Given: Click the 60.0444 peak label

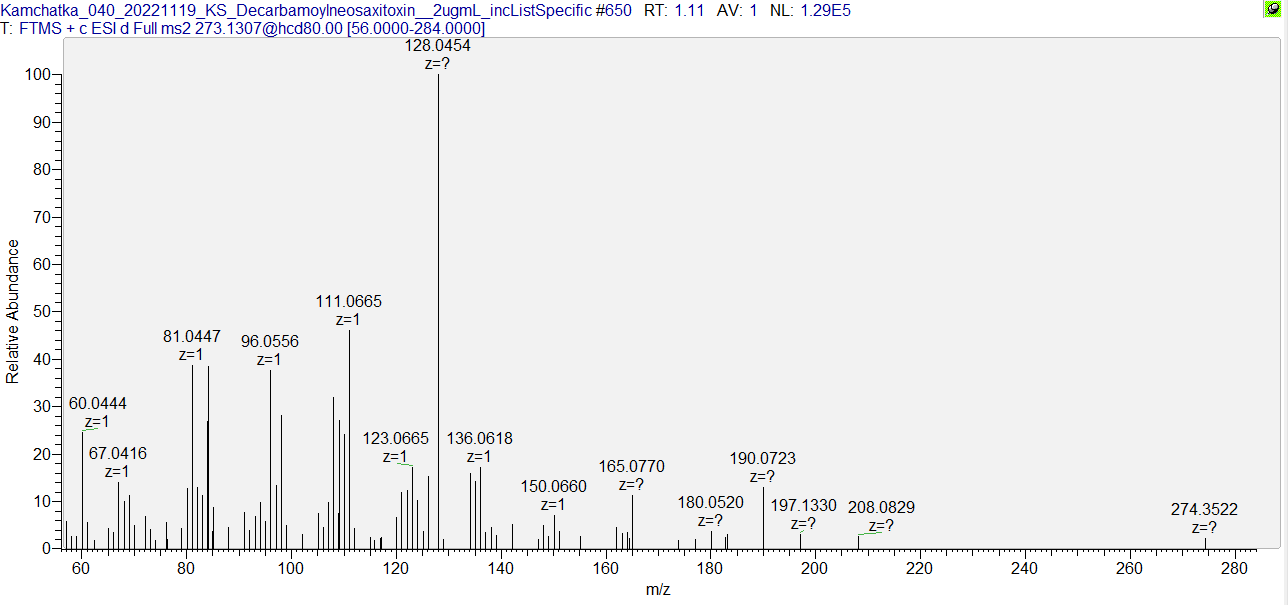Looking at the screenshot, I should [x=97, y=404].
